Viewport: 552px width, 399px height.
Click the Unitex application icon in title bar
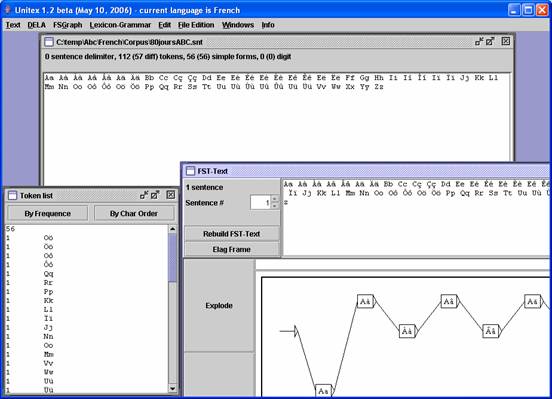click(x=7, y=10)
